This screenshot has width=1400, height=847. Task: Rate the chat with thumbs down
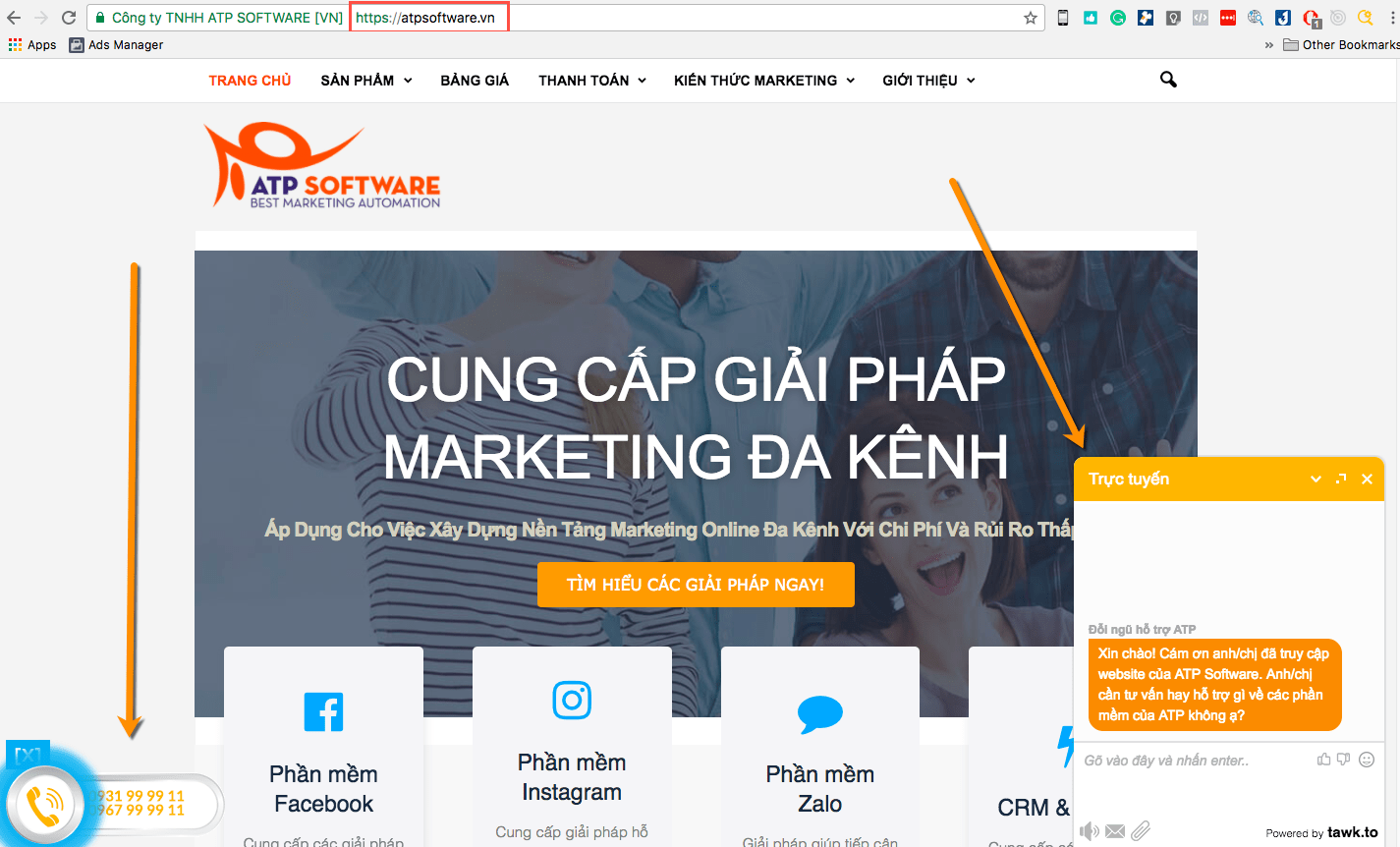click(x=1344, y=760)
